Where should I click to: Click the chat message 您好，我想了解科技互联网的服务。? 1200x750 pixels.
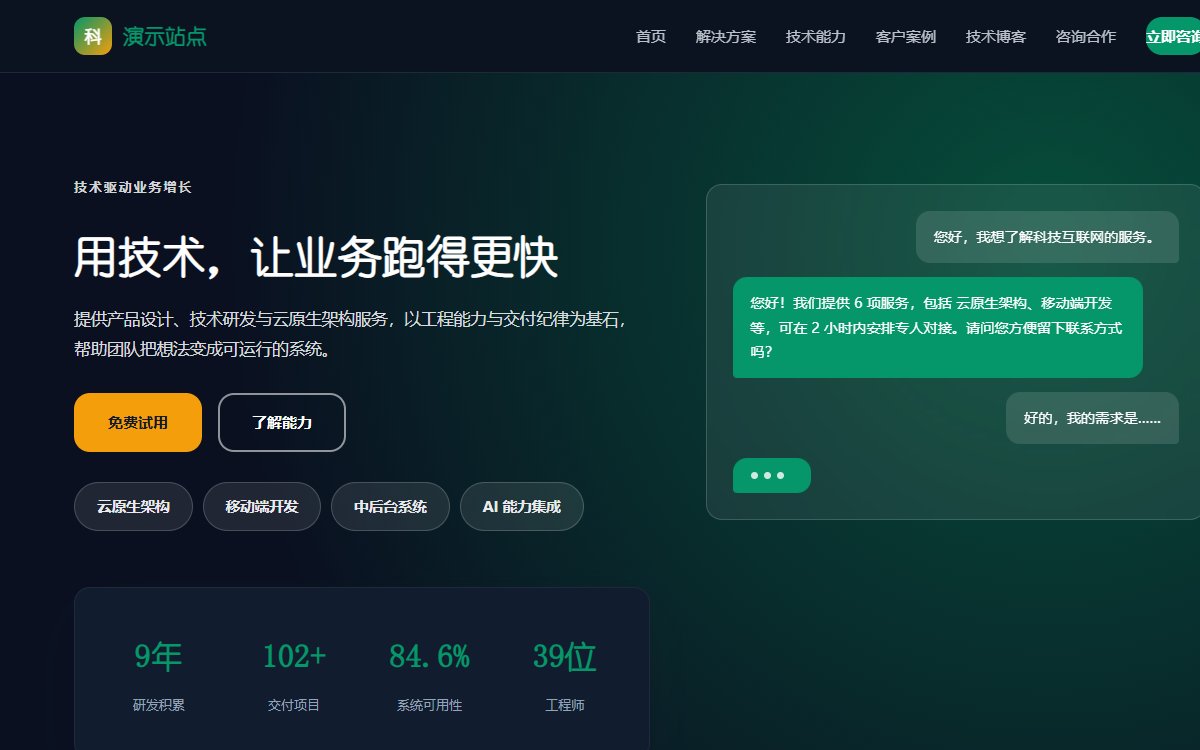tap(1047, 237)
